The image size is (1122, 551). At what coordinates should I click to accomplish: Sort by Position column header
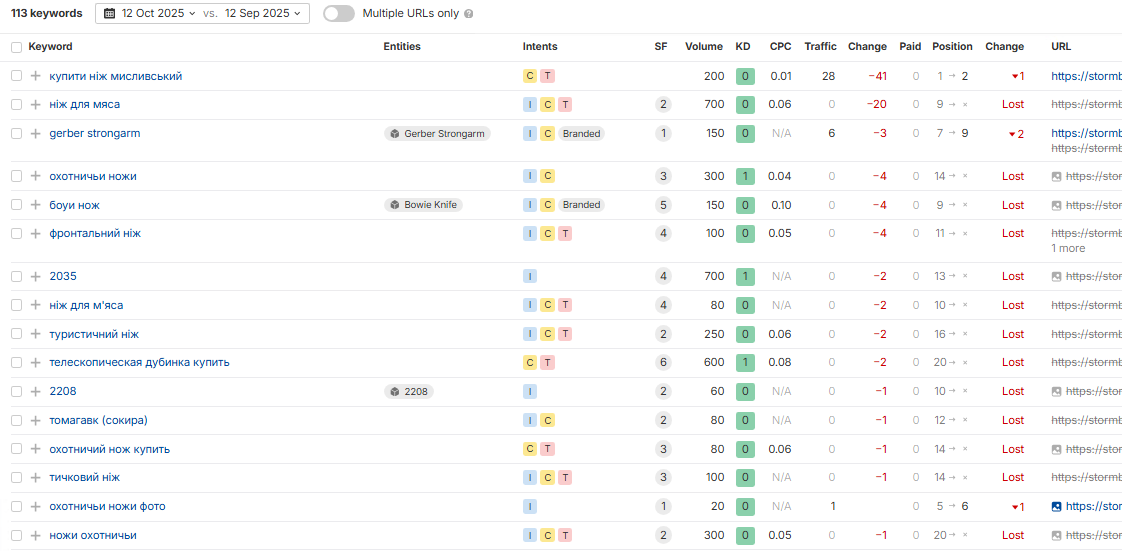(x=952, y=47)
